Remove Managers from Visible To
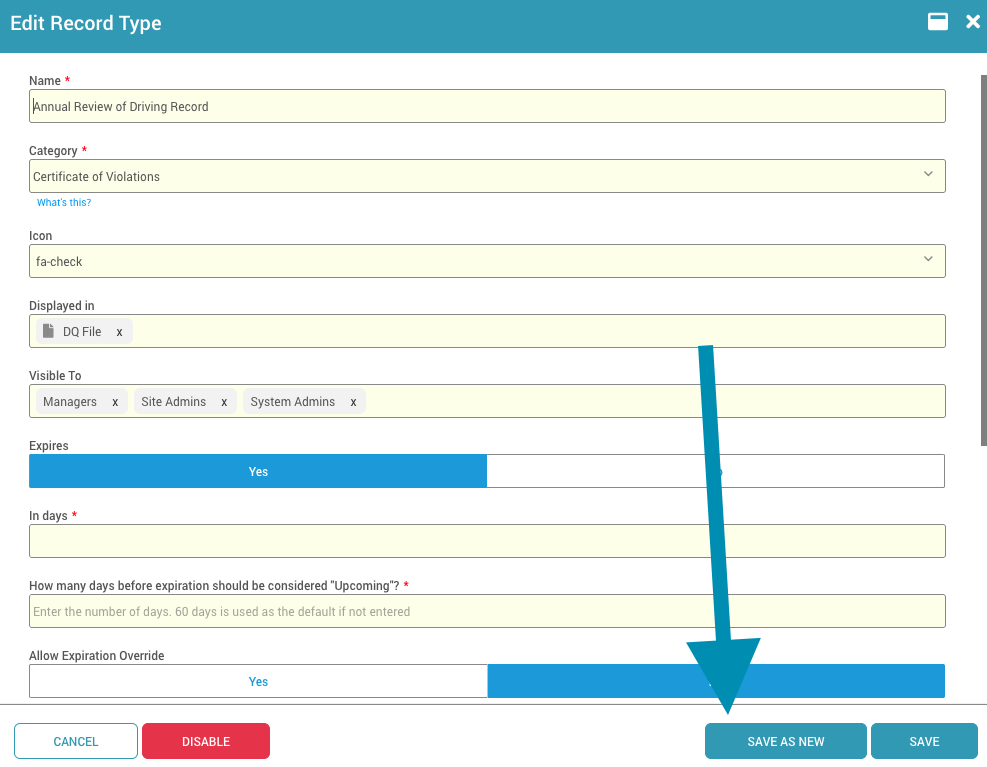This screenshot has width=987, height=767. pyautogui.click(x=115, y=402)
